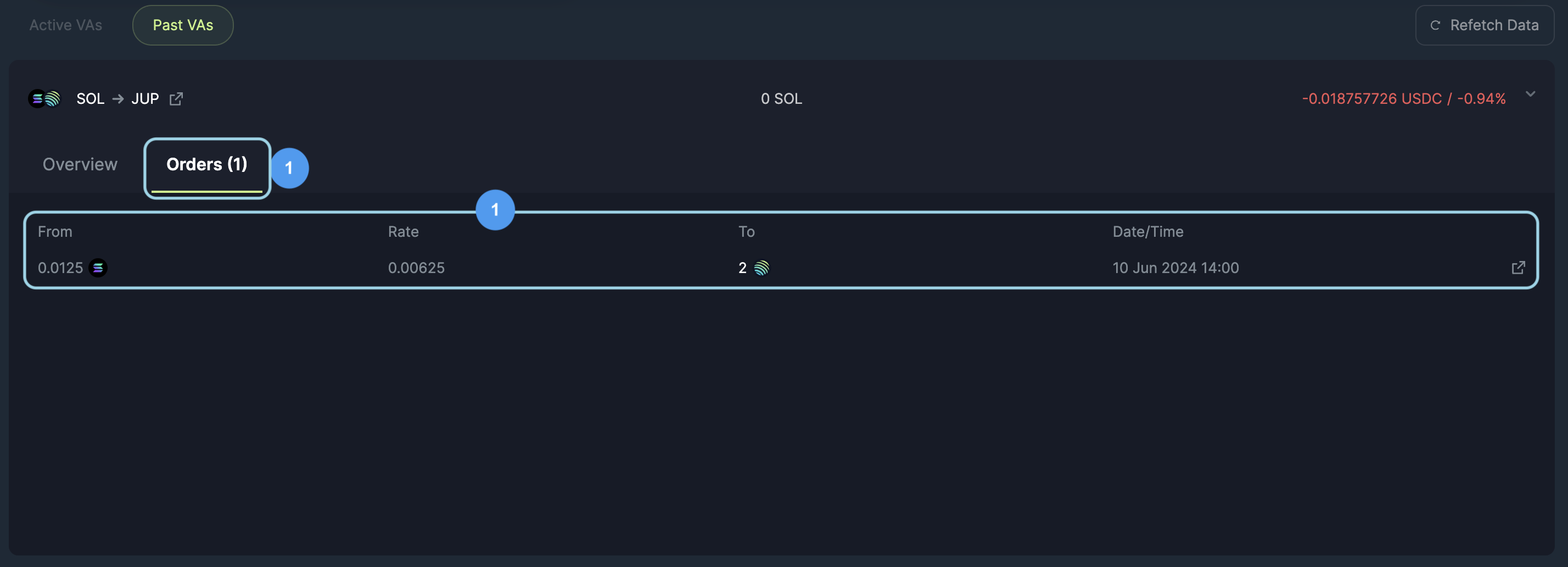Open the SOL to JUP external link icon

point(176,99)
